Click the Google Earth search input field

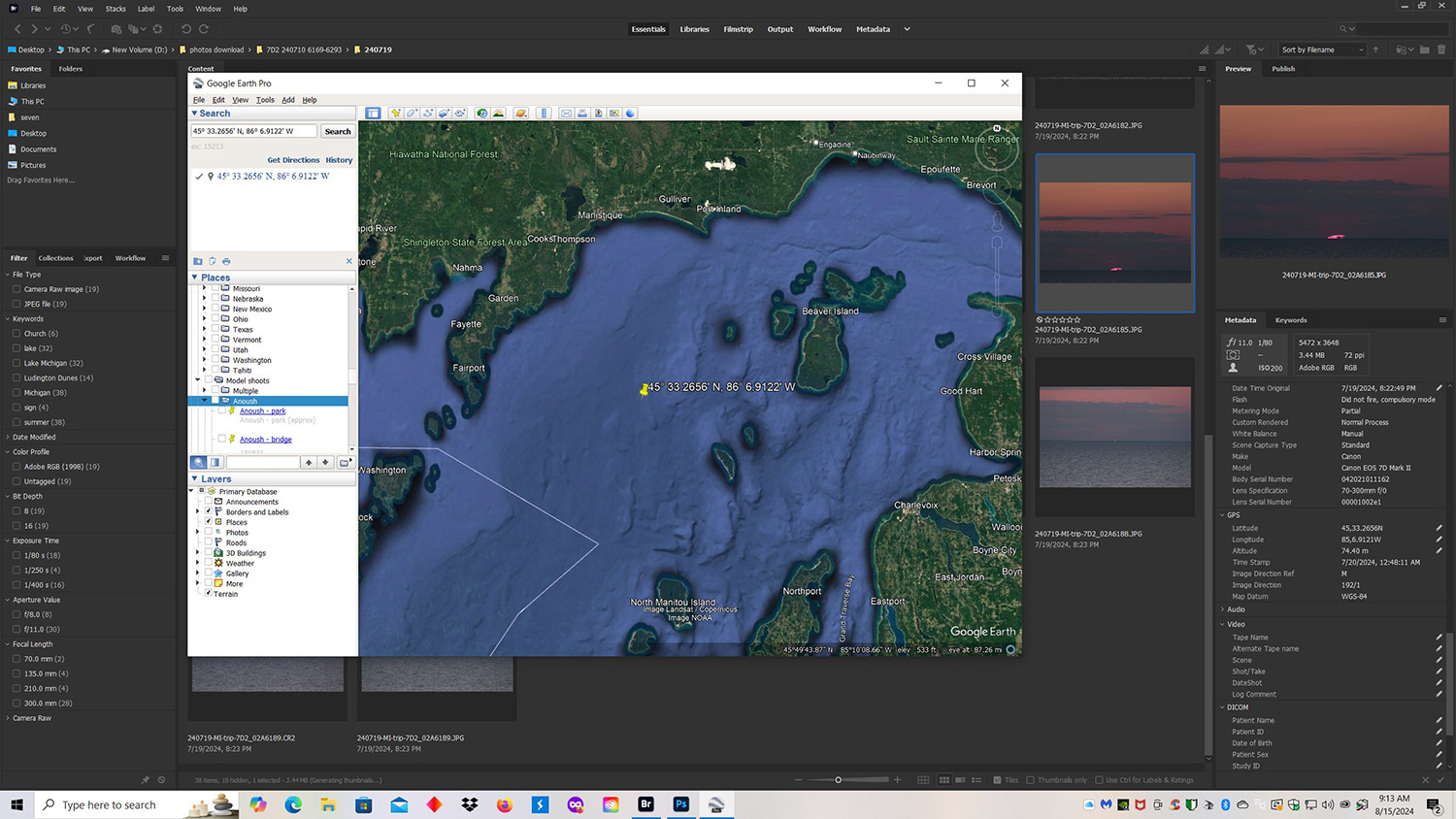pos(253,131)
